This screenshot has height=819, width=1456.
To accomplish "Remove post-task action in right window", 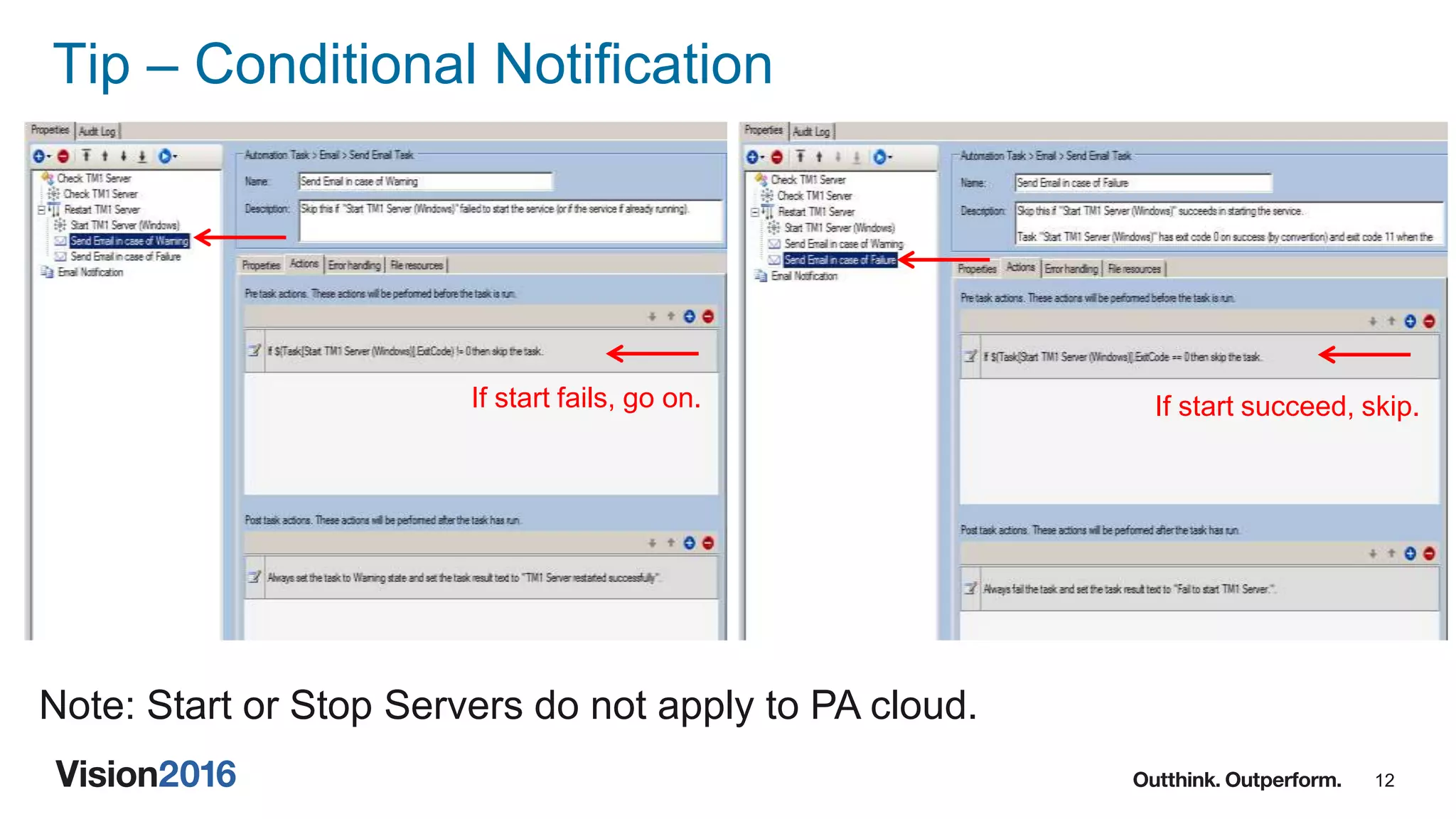I will tap(1429, 553).
